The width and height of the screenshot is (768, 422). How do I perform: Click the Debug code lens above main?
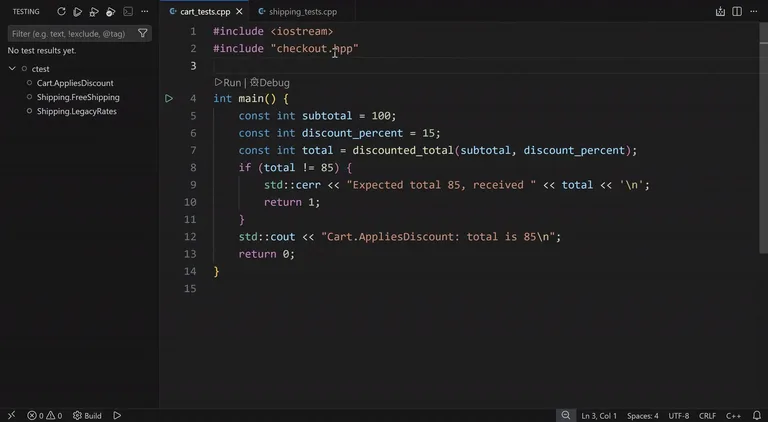coord(269,82)
